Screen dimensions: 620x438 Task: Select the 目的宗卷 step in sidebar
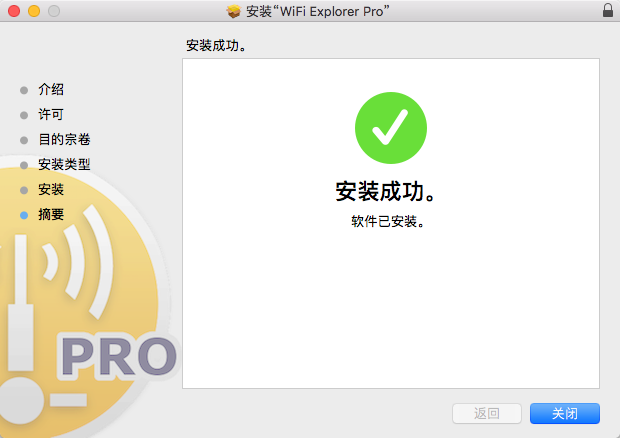[x=64, y=139]
